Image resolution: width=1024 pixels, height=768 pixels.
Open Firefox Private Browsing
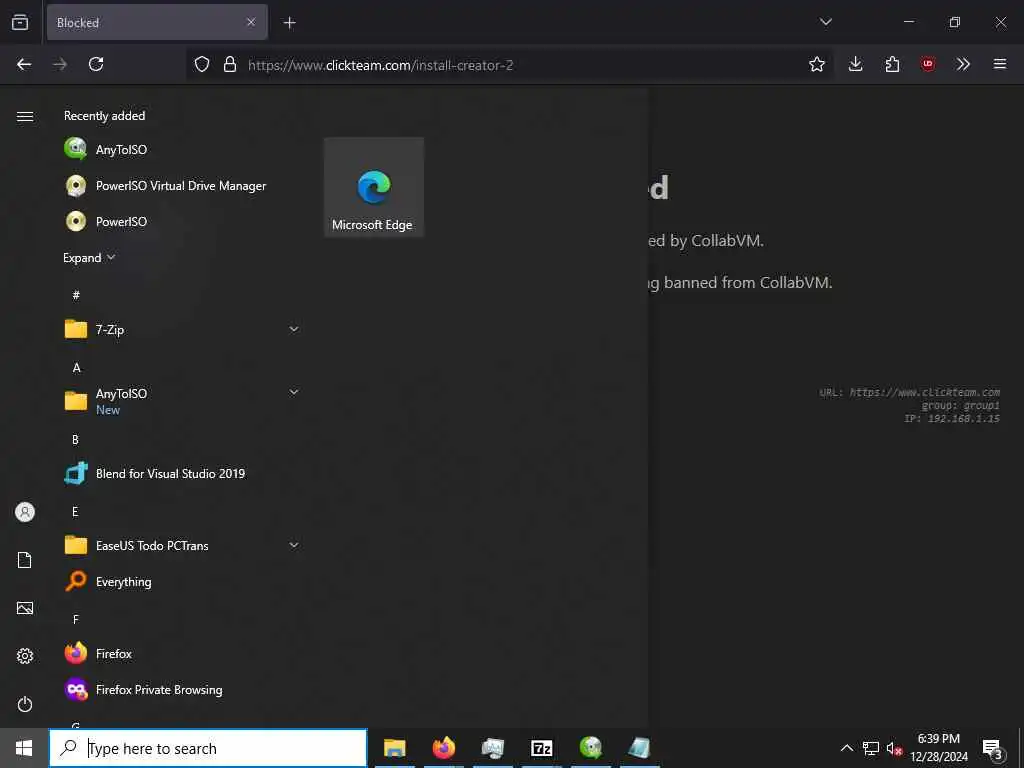pyautogui.click(x=182, y=690)
